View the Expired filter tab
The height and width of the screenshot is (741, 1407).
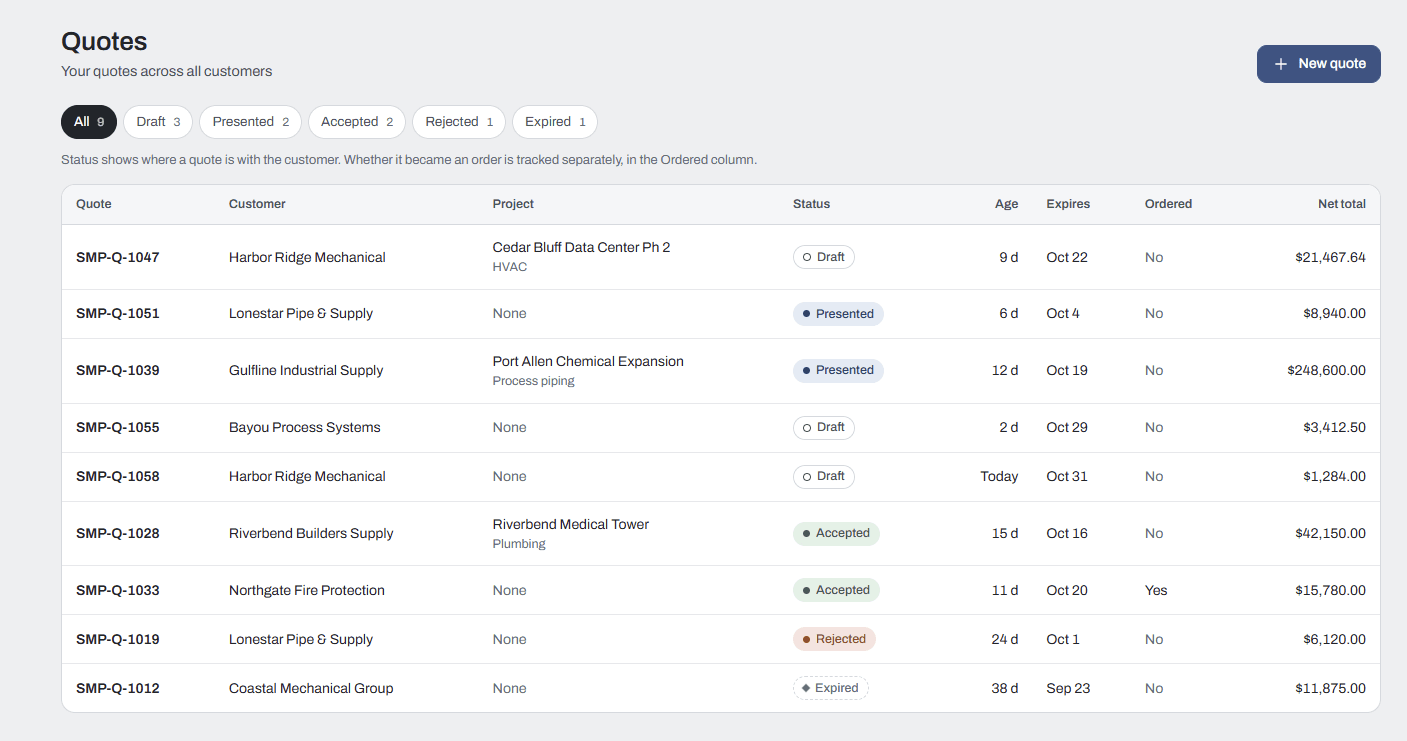[x=555, y=122]
